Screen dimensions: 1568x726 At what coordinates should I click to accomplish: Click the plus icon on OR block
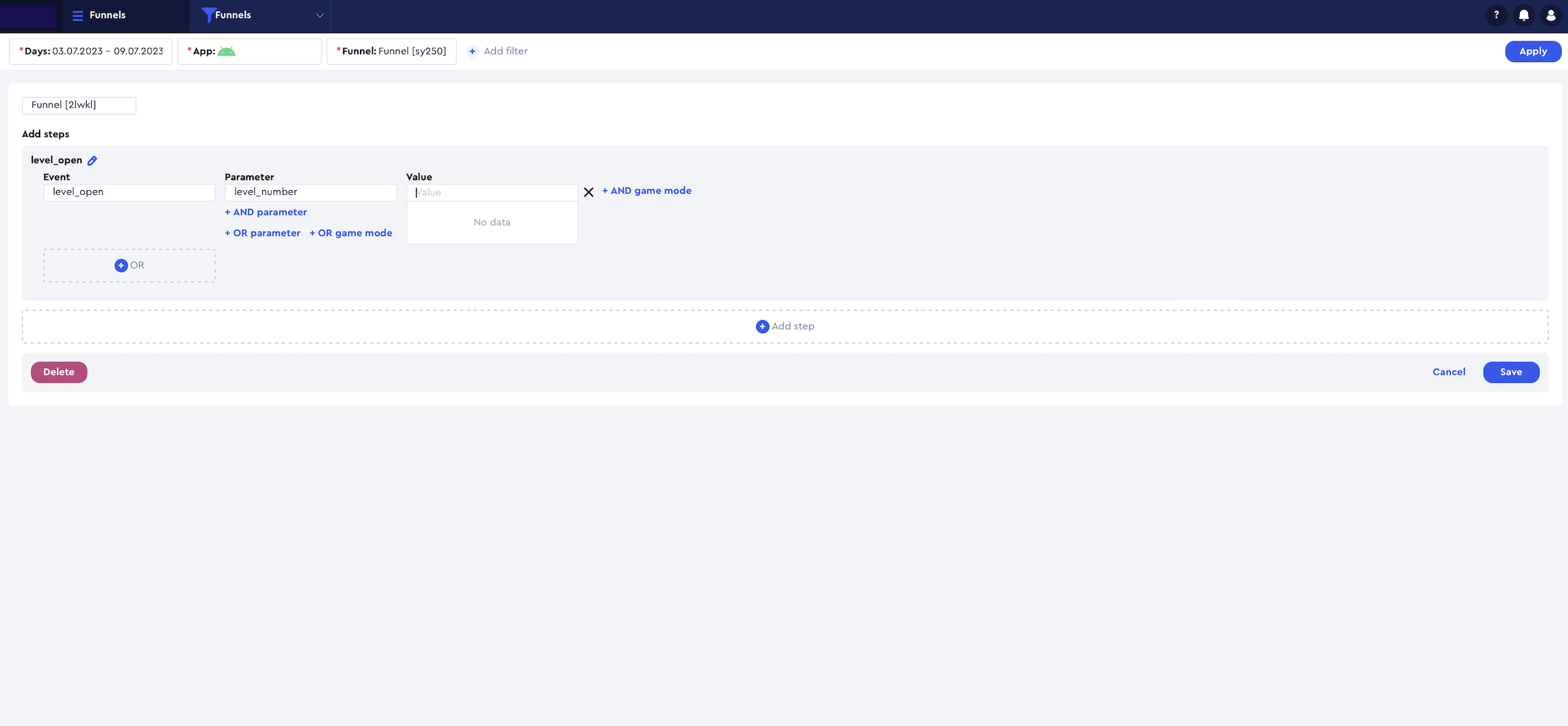point(121,265)
